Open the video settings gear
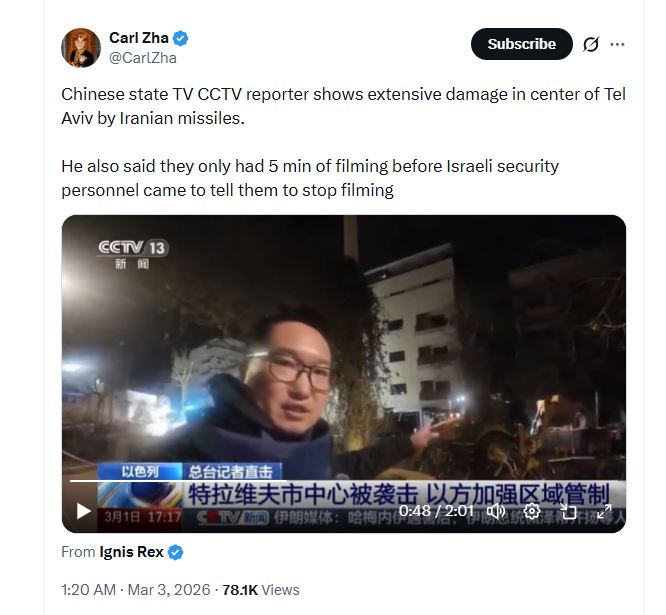Screen dimensions: 666x615 [x=531, y=511]
